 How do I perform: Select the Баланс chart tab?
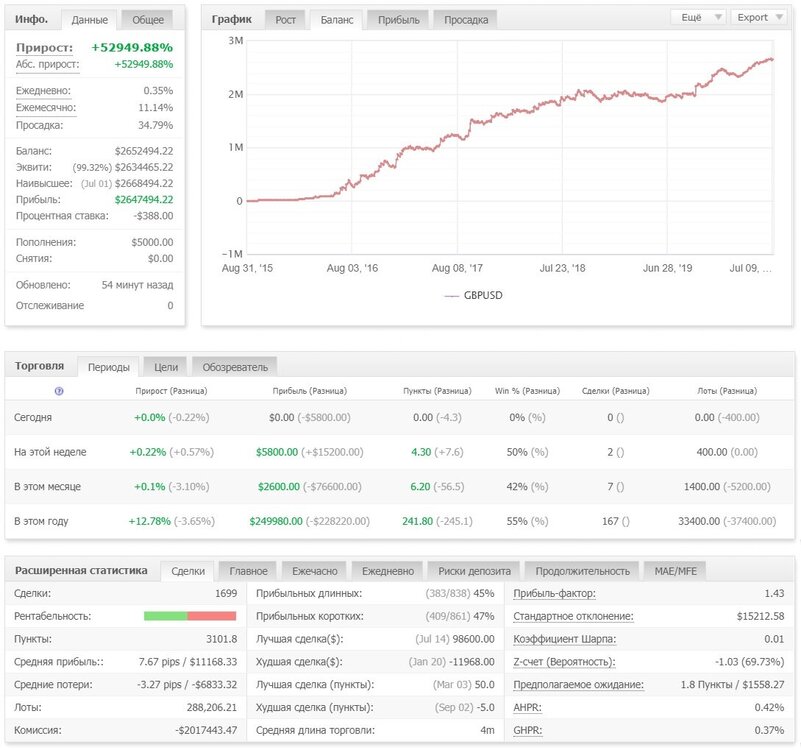click(337, 20)
